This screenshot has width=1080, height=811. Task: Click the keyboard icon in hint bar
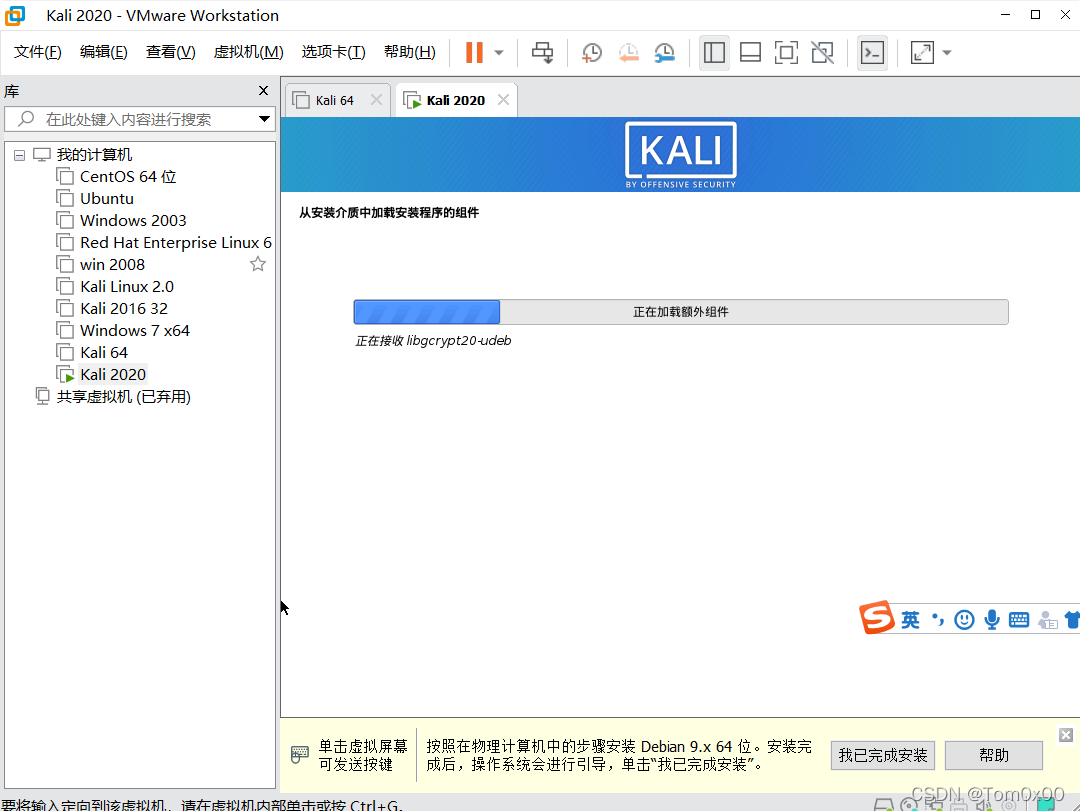[300, 754]
